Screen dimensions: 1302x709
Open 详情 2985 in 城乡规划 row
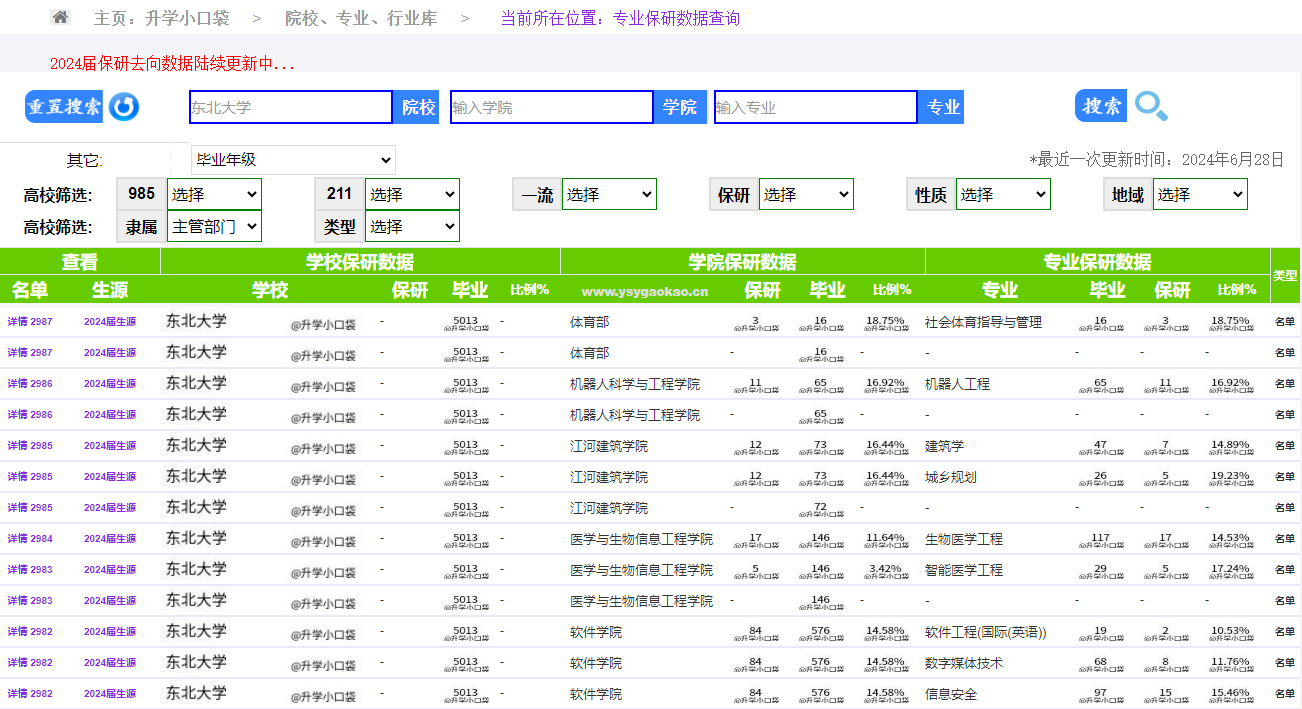(30, 477)
